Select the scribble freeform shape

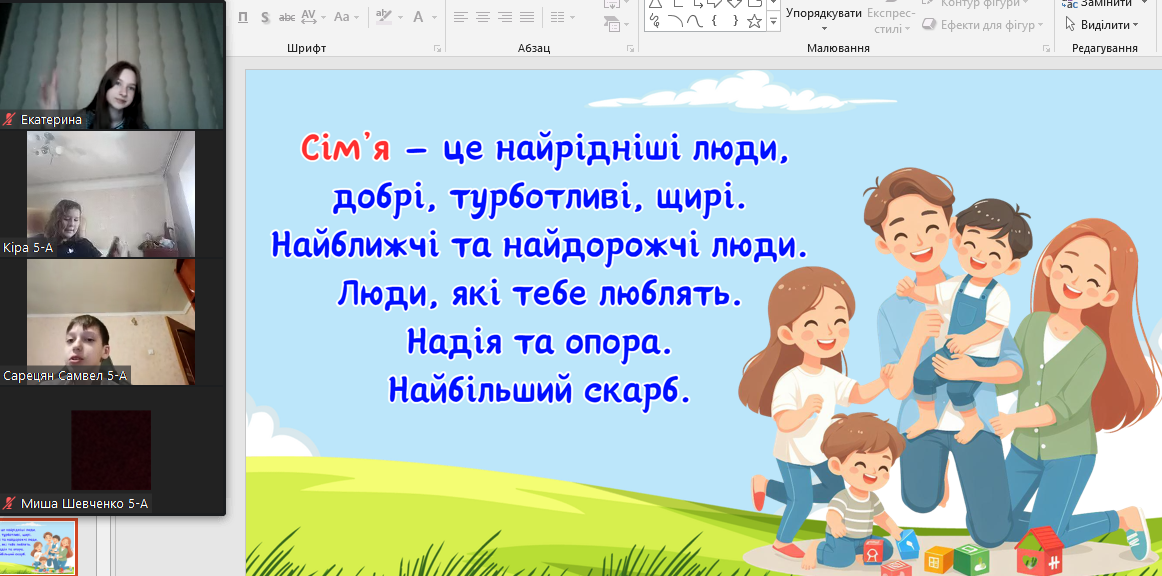pyautogui.click(x=655, y=21)
